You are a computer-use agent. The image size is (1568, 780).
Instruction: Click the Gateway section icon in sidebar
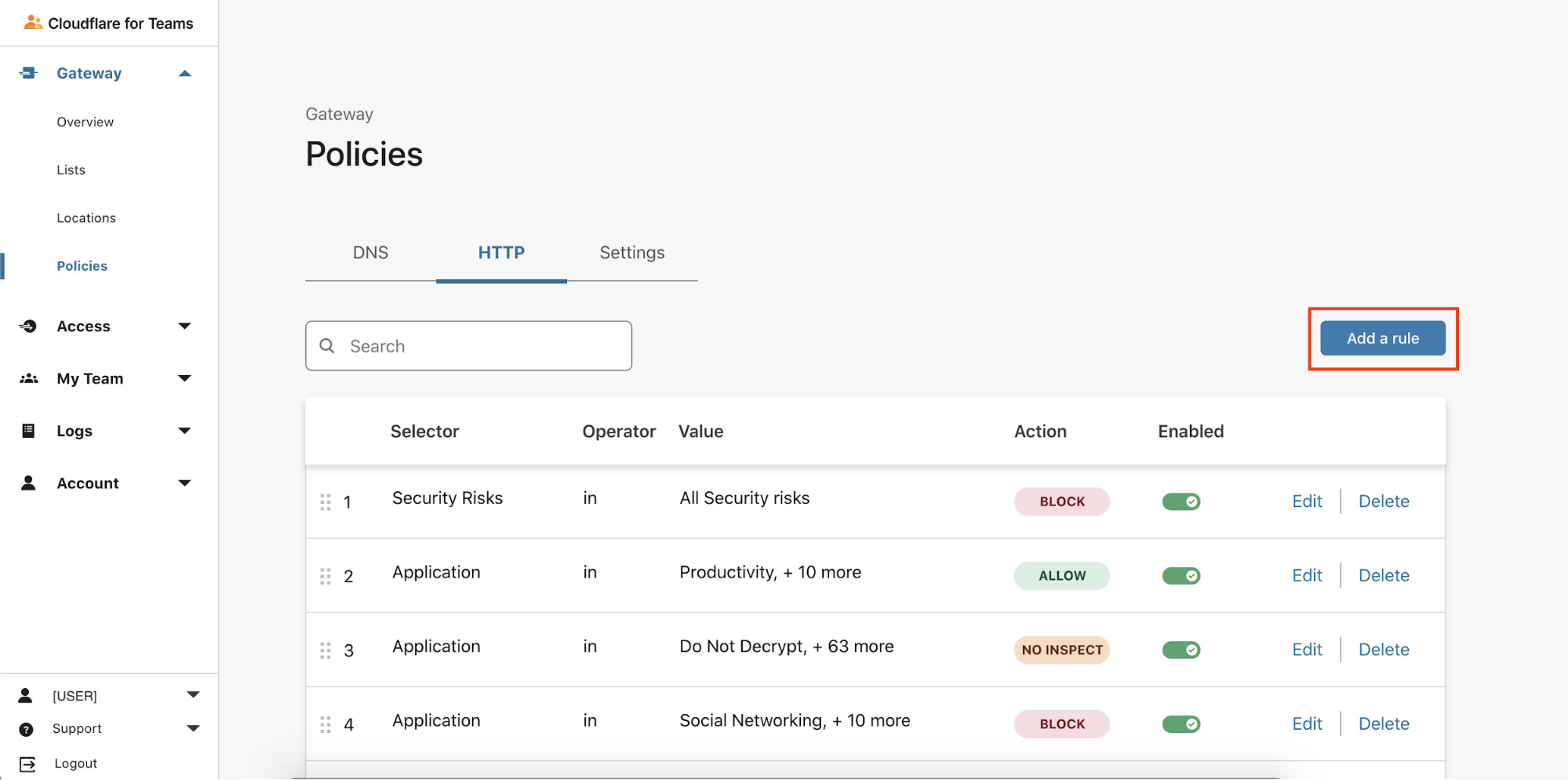tap(29, 73)
